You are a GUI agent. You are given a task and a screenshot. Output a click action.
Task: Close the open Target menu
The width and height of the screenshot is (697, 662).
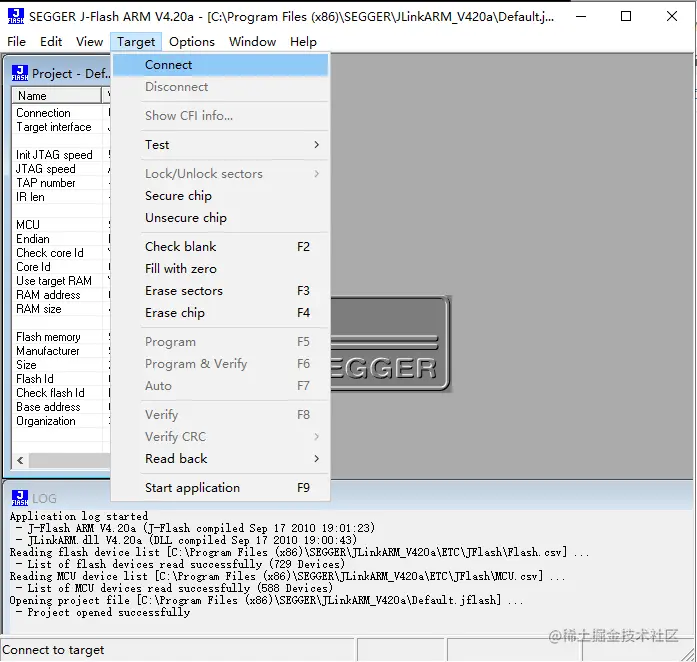pos(136,42)
